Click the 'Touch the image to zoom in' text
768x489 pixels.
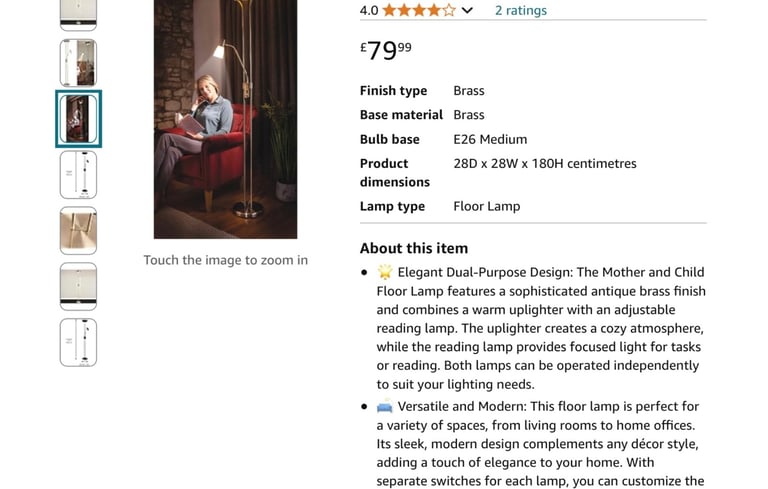point(226,260)
